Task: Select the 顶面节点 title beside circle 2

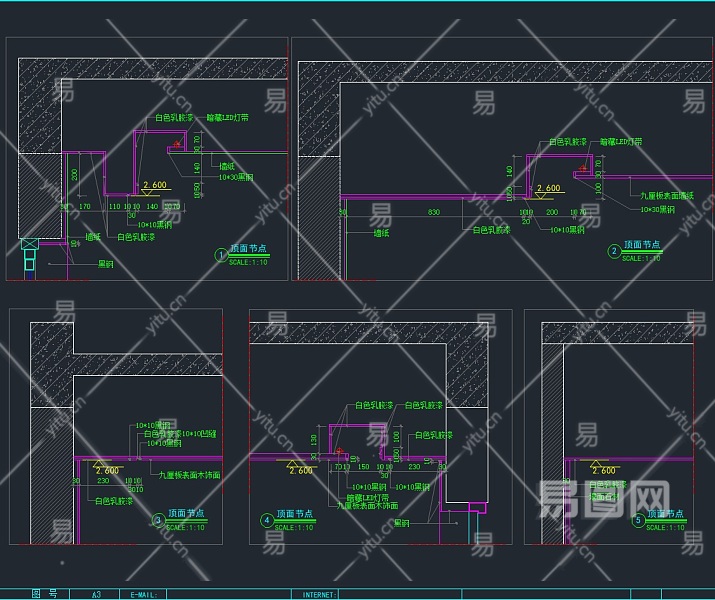Action: click(x=642, y=244)
